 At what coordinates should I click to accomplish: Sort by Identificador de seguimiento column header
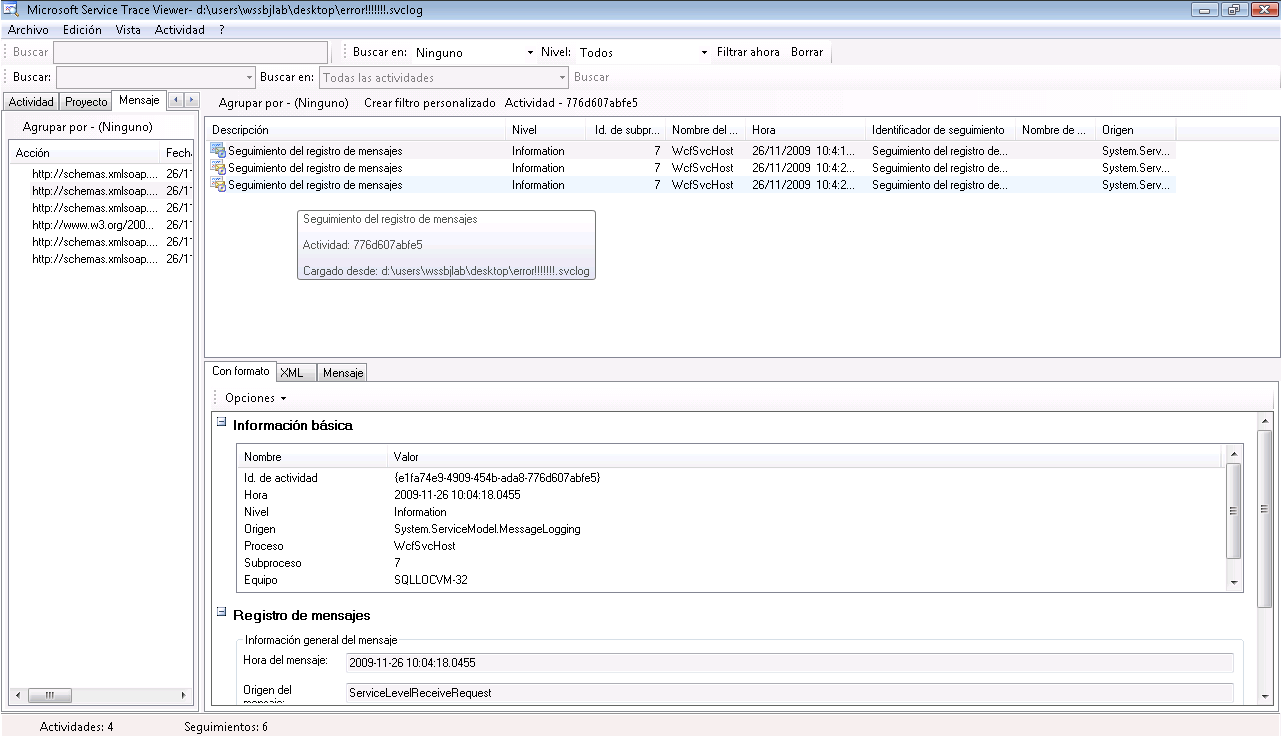tap(940, 130)
